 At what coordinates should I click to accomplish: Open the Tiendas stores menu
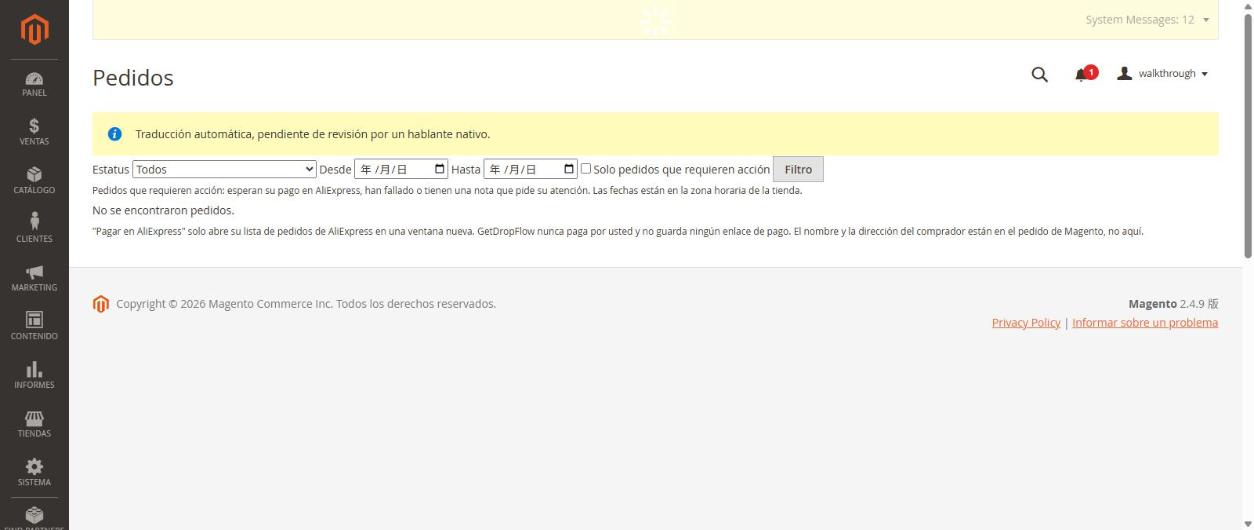point(34,423)
